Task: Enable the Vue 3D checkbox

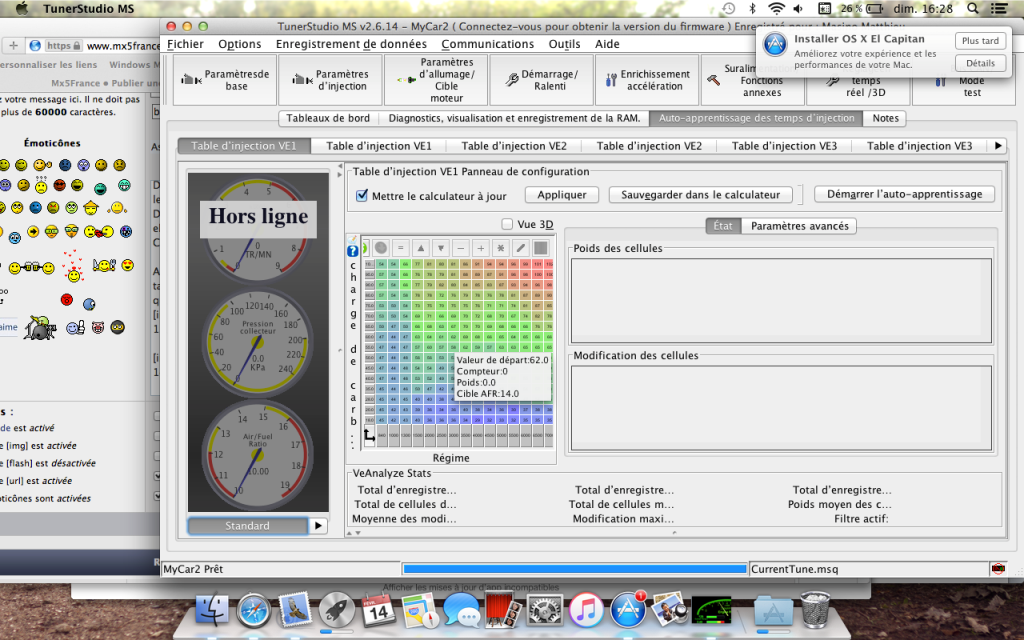Action: 507,224
